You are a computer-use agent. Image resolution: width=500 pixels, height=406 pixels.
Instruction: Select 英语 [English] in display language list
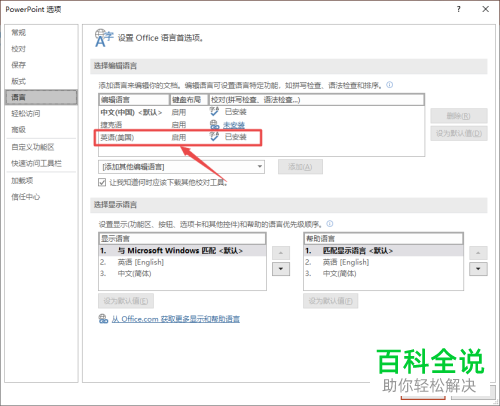click(182, 262)
